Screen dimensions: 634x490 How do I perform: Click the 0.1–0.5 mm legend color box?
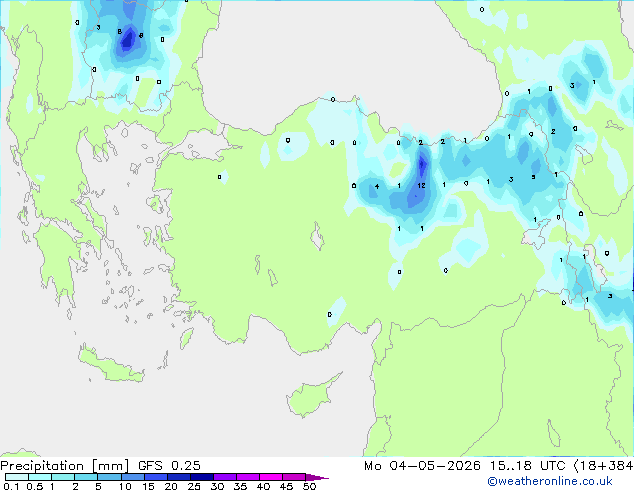coord(17,477)
